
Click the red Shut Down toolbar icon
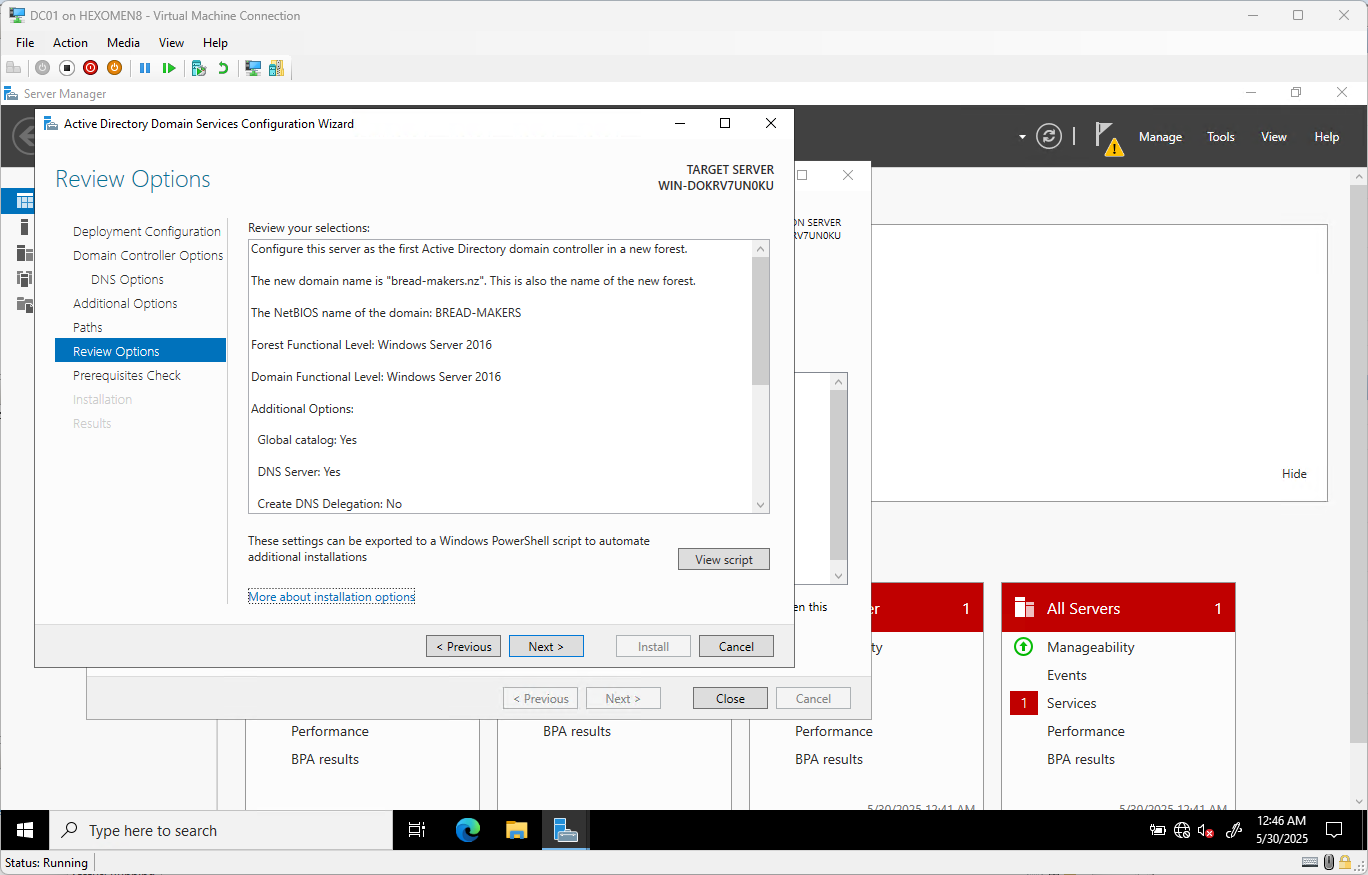[x=90, y=68]
